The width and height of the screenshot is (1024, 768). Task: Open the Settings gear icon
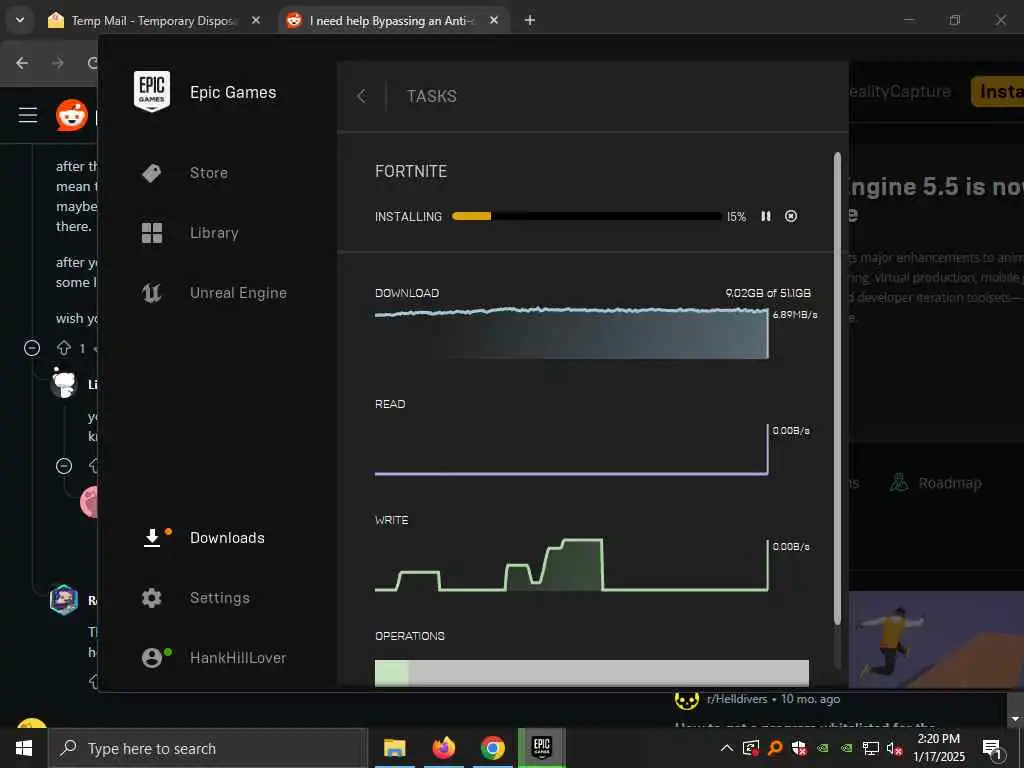coord(152,598)
